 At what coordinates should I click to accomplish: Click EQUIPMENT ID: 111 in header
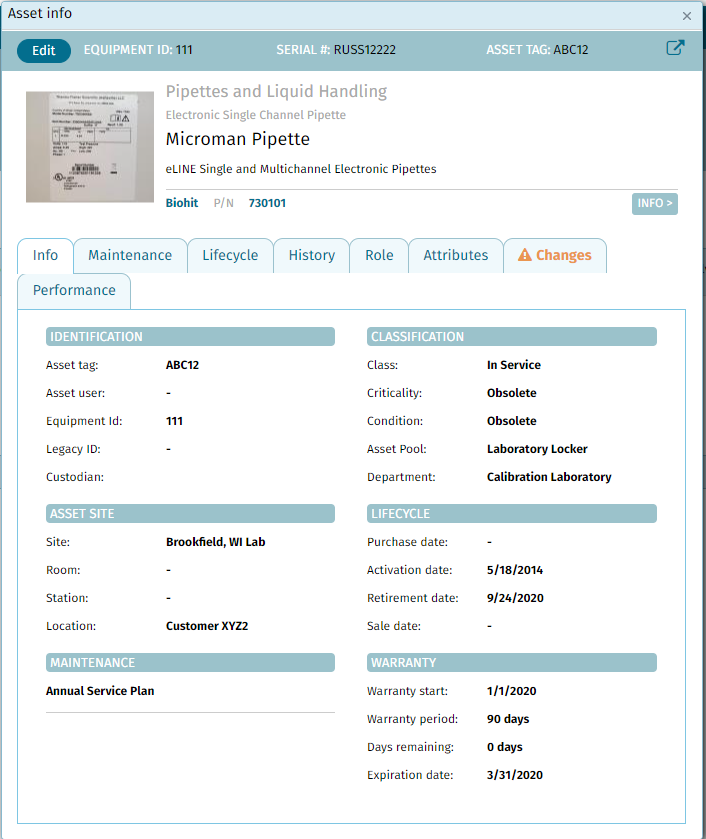click(x=138, y=50)
